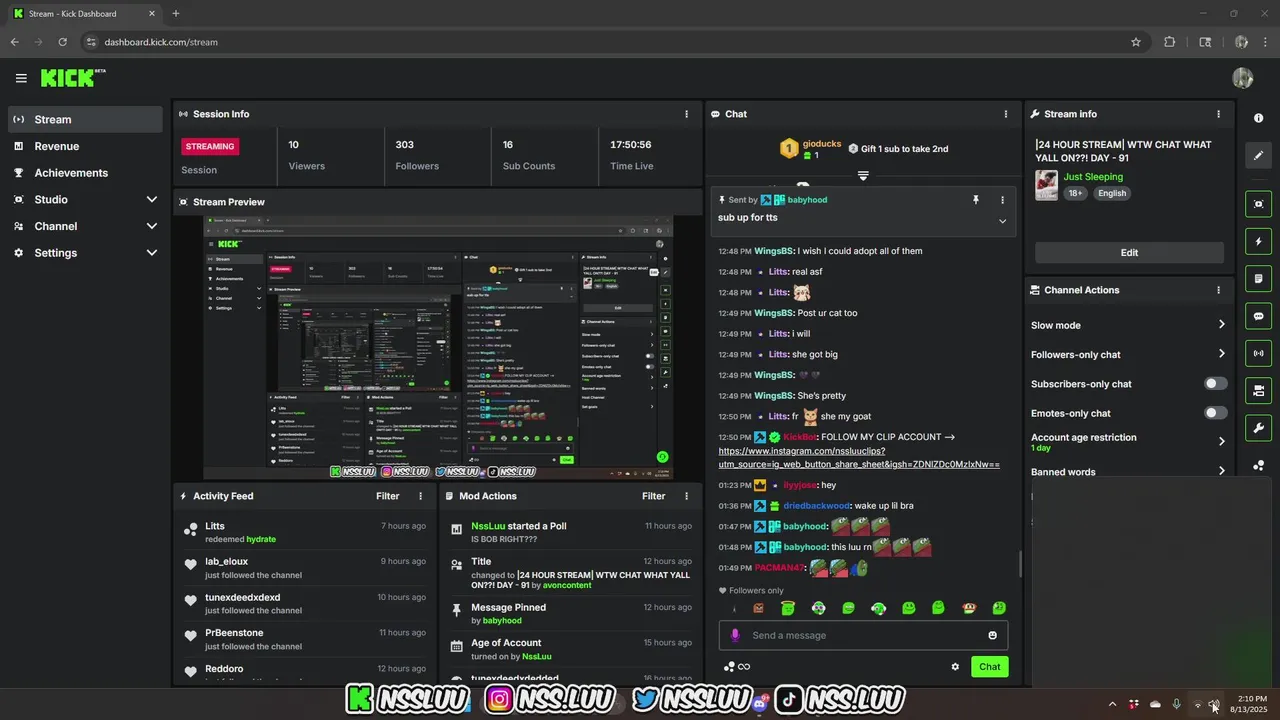Click channel points icon below message box

(729, 667)
